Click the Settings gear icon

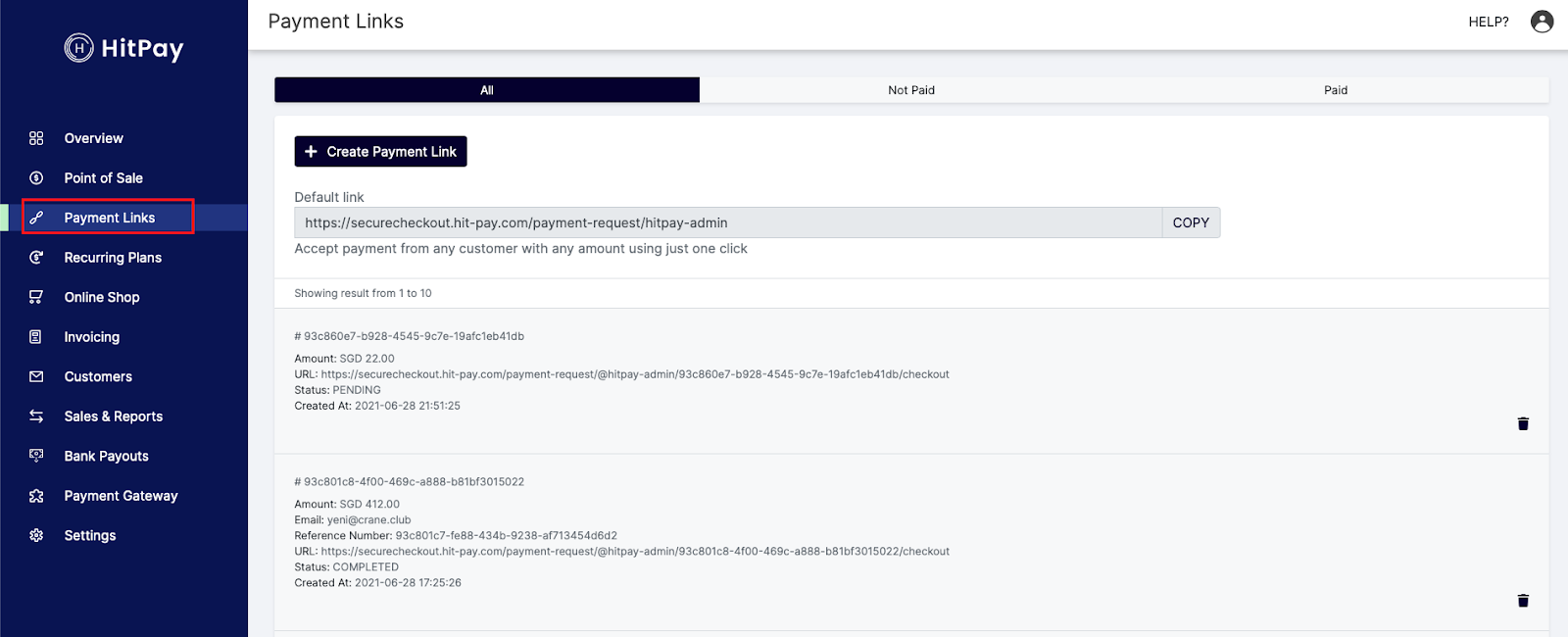click(x=36, y=535)
